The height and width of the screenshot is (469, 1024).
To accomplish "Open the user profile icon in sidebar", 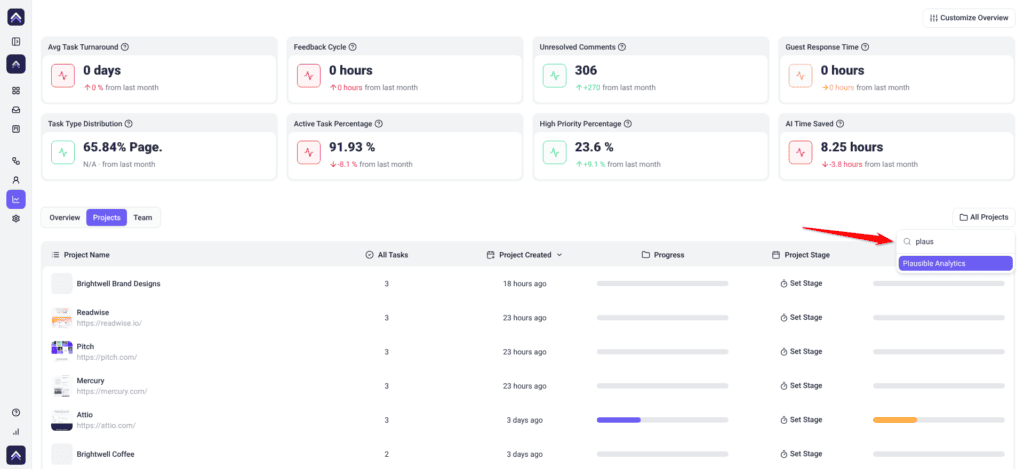I will tap(16, 180).
